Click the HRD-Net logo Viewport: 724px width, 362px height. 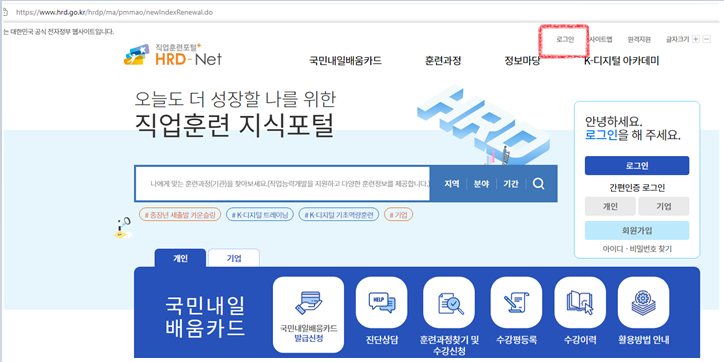point(173,54)
